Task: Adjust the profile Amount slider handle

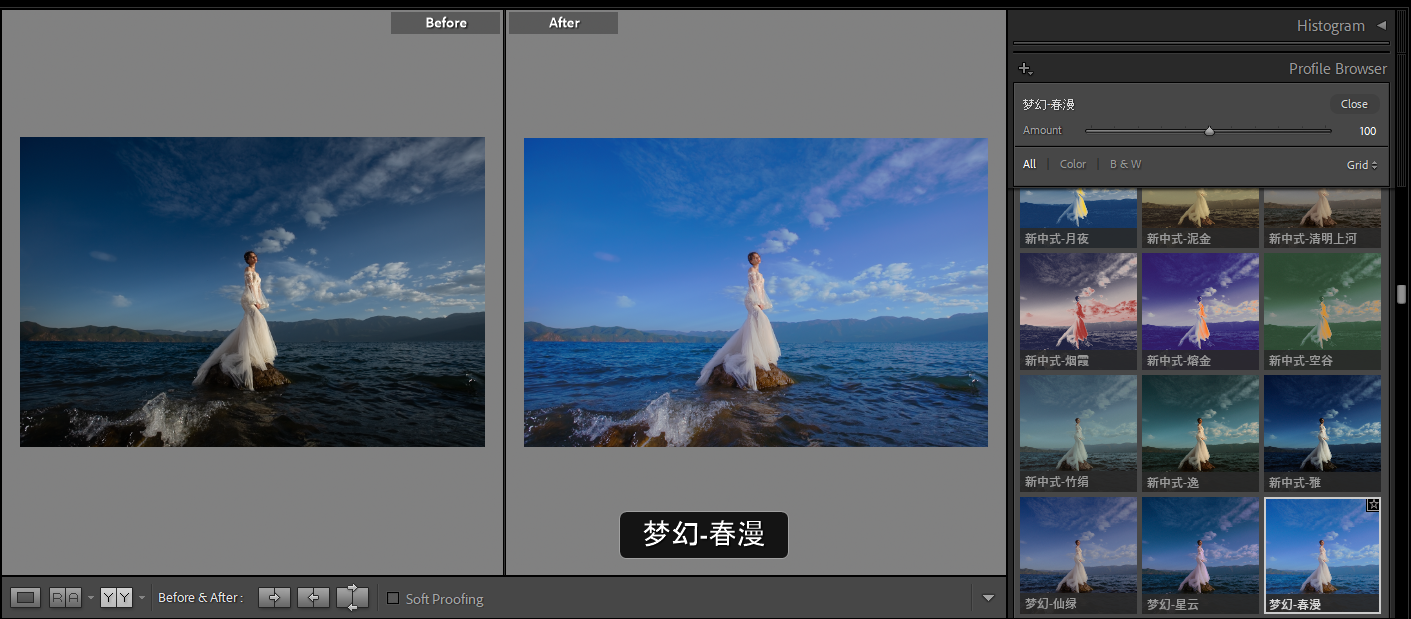Action: coord(1209,131)
